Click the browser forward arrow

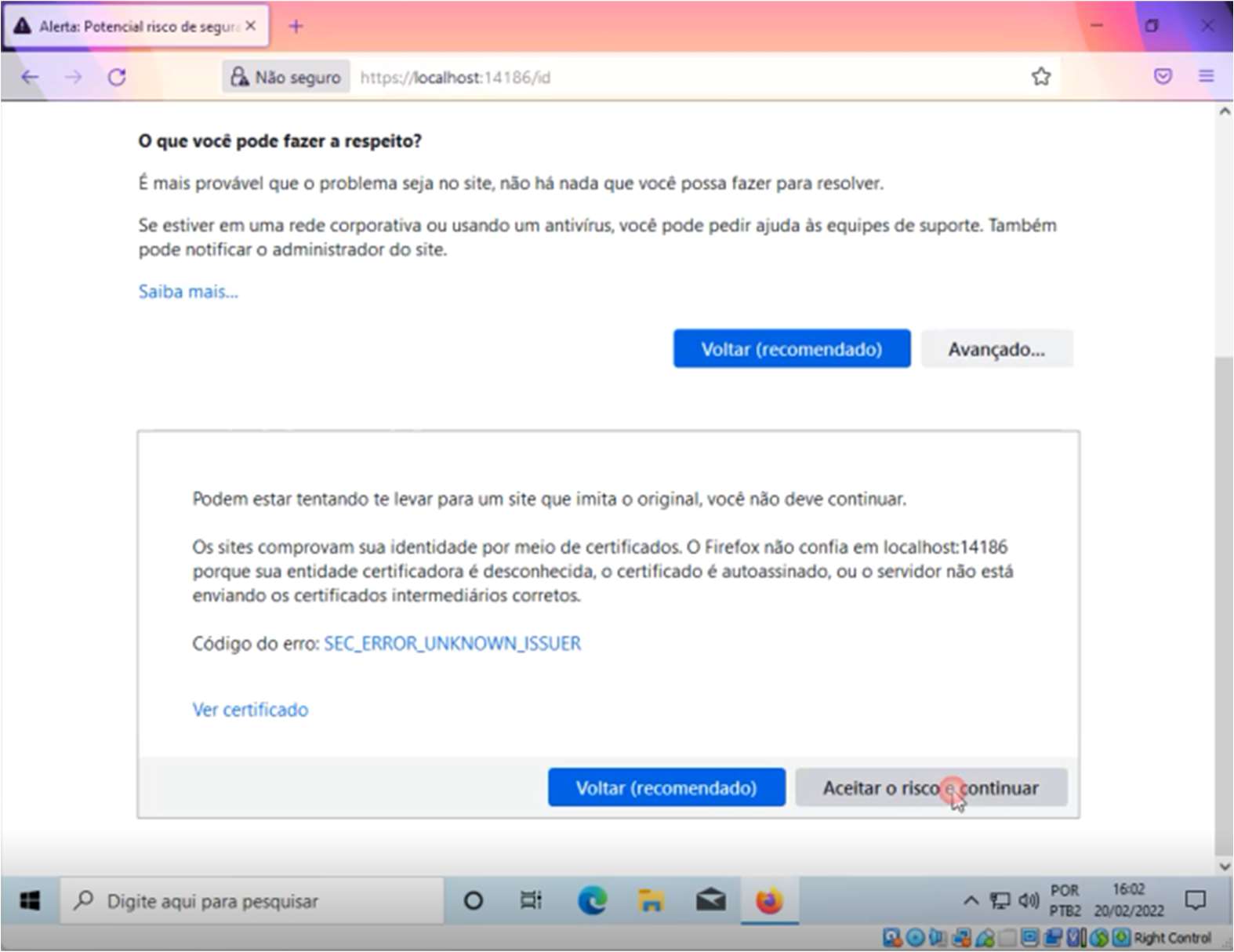[73, 77]
